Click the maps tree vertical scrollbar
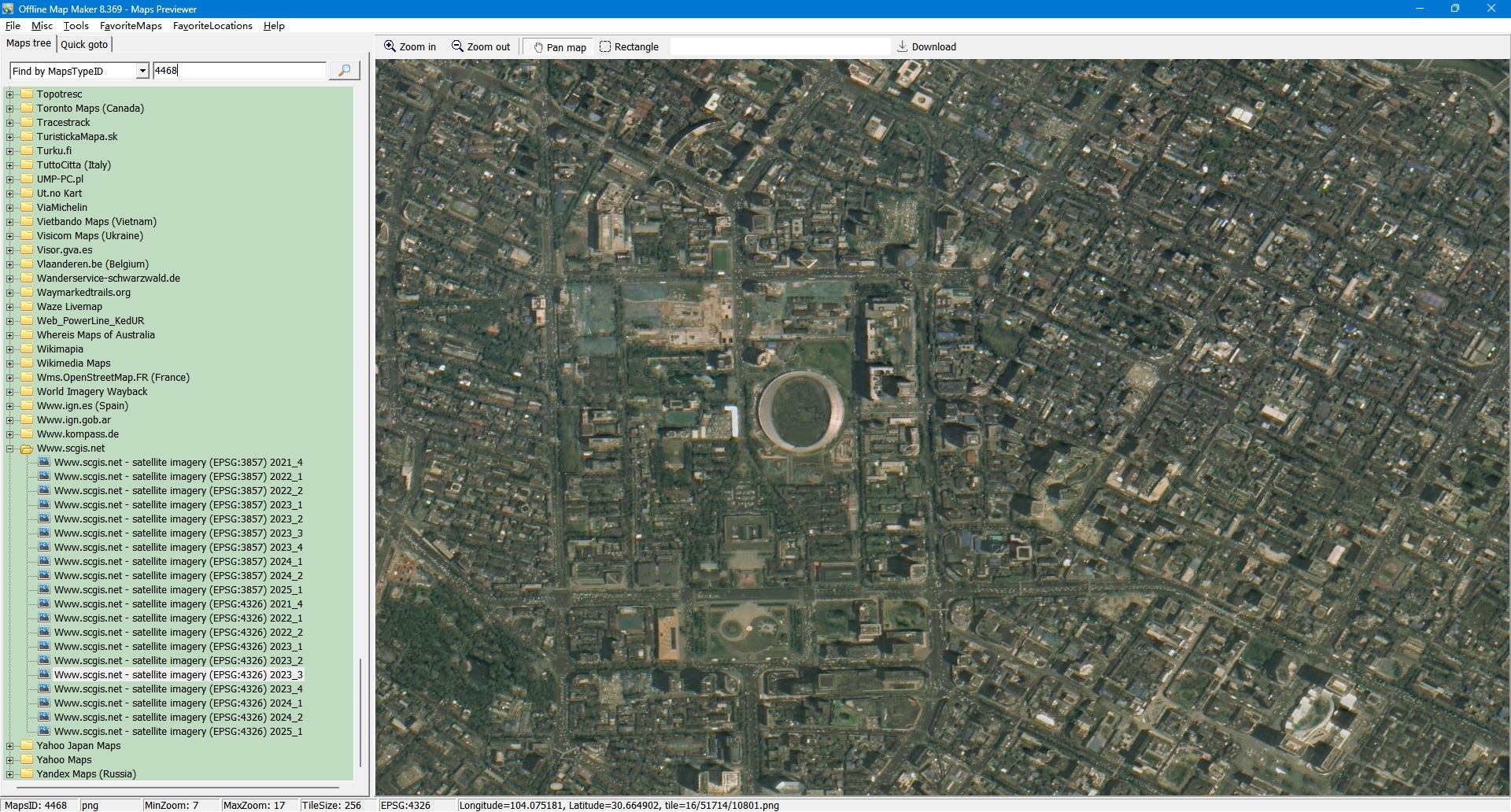Viewport: 1511px width, 812px height. [360, 712]
